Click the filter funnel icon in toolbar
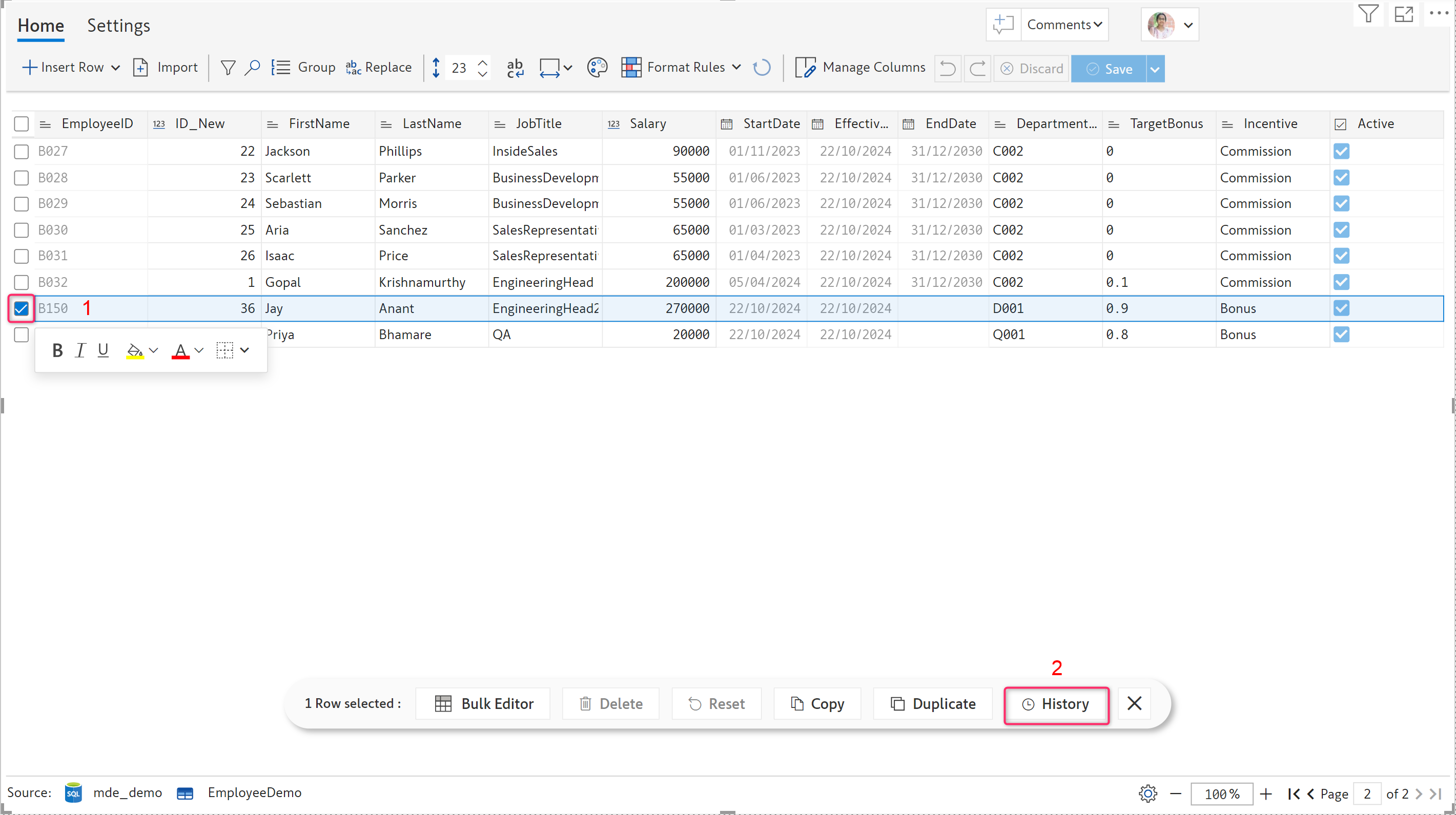 click(x=228, y=68)
